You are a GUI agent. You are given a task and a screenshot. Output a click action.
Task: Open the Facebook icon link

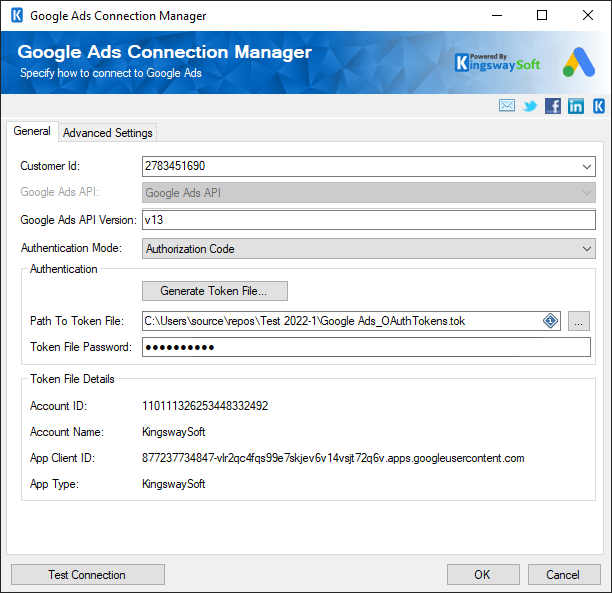(553, 106)
